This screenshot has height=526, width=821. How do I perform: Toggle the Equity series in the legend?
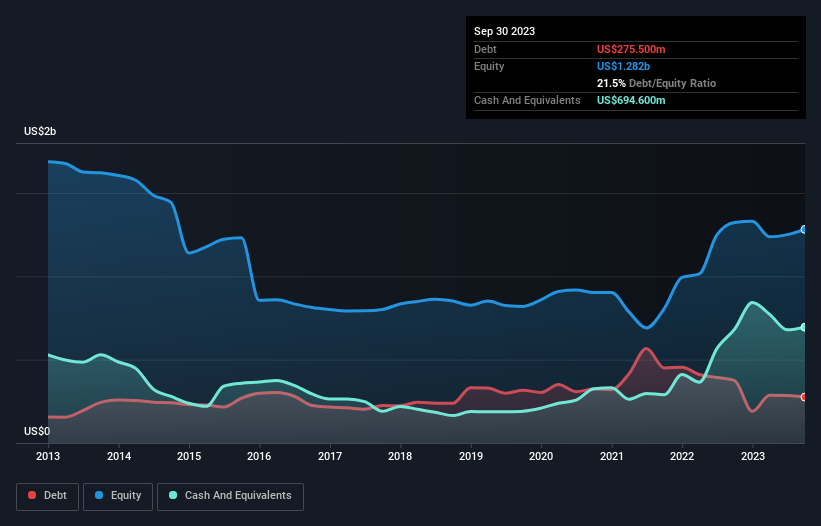pyautogui.click(x=118, y=496)
